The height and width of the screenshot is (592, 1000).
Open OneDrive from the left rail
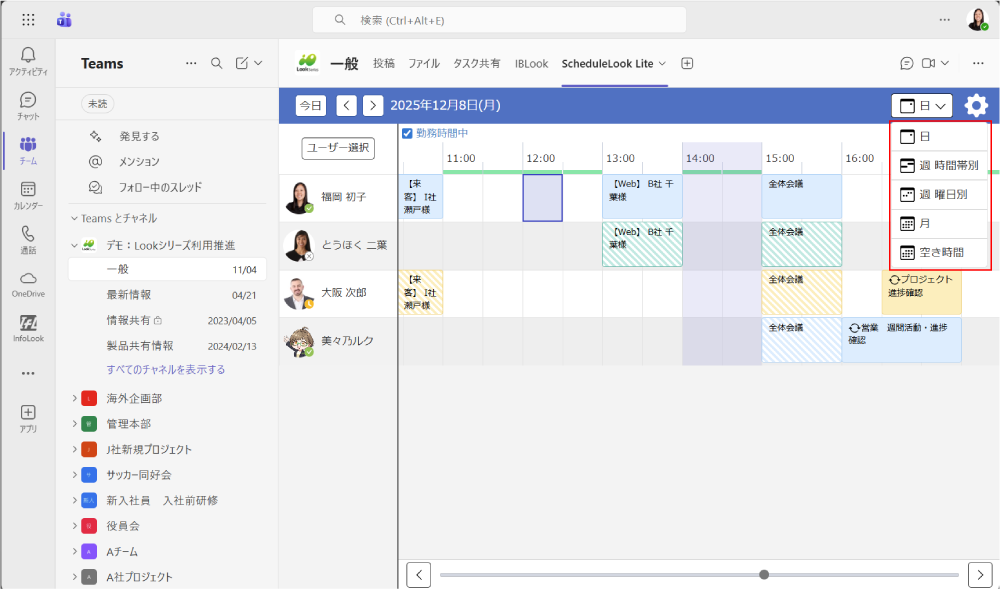point(28,282)
